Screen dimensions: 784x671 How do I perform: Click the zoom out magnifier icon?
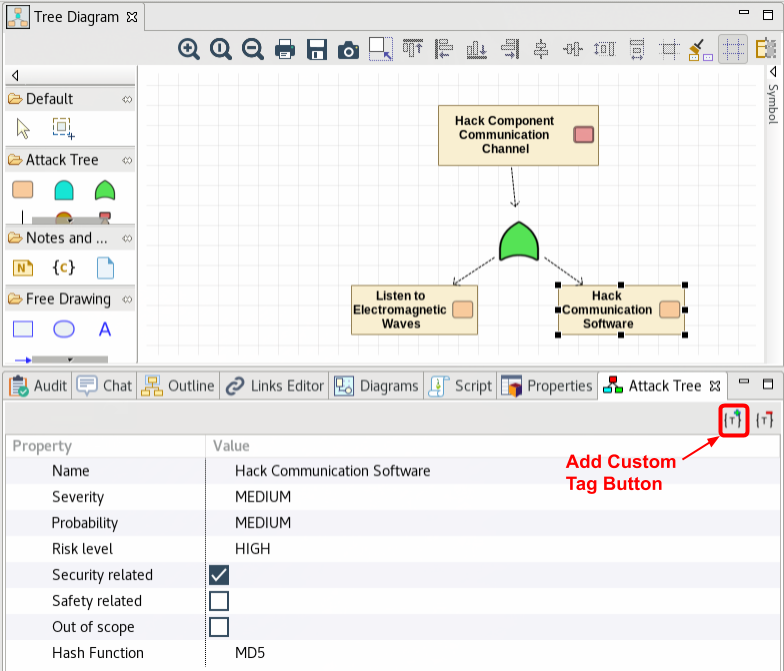[252, 49]
